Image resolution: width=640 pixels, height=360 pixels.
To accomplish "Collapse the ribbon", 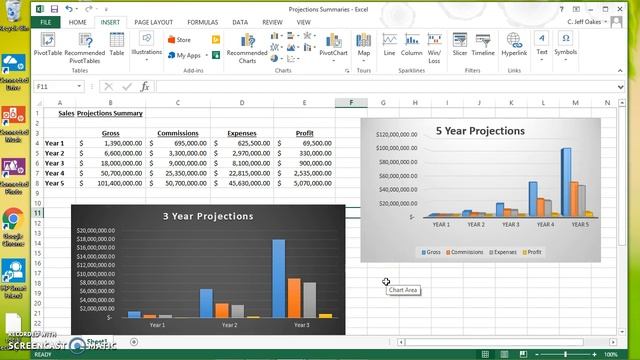I will pyautogui.click(x=620, y=71).
